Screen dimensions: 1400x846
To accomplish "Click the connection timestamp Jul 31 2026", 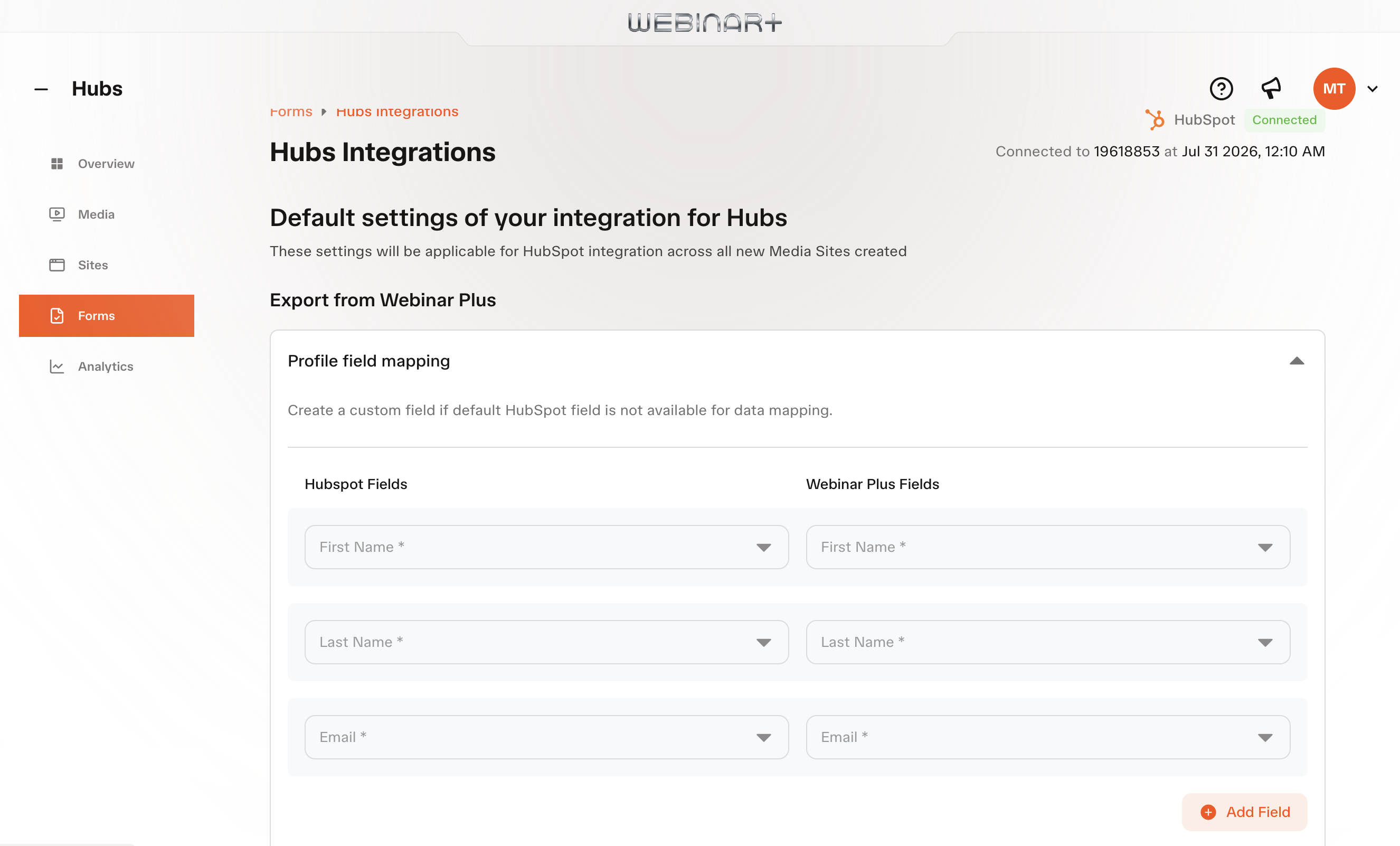I will 1253,151.
